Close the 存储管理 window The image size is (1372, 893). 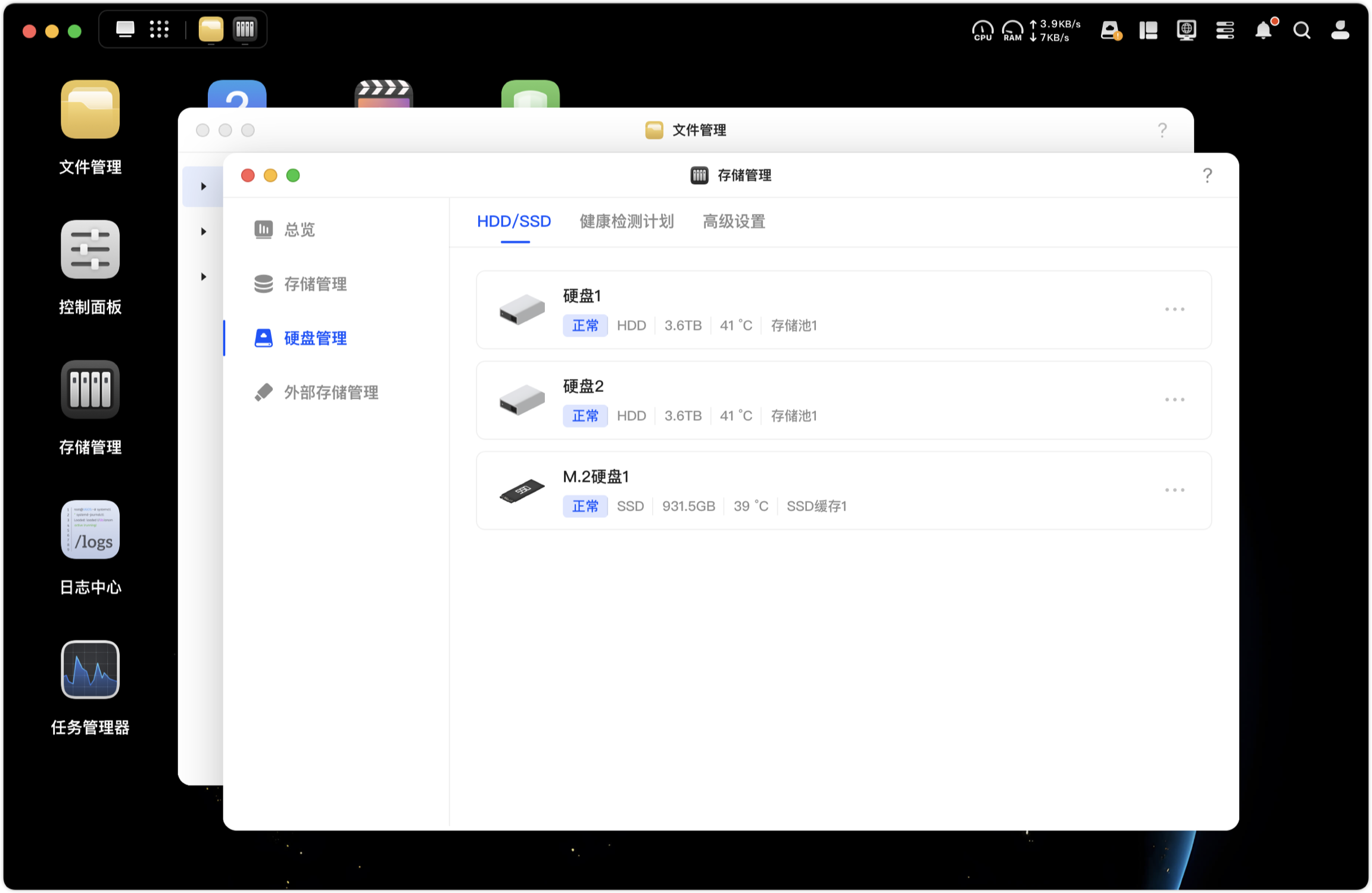click(x=248, y=175)
